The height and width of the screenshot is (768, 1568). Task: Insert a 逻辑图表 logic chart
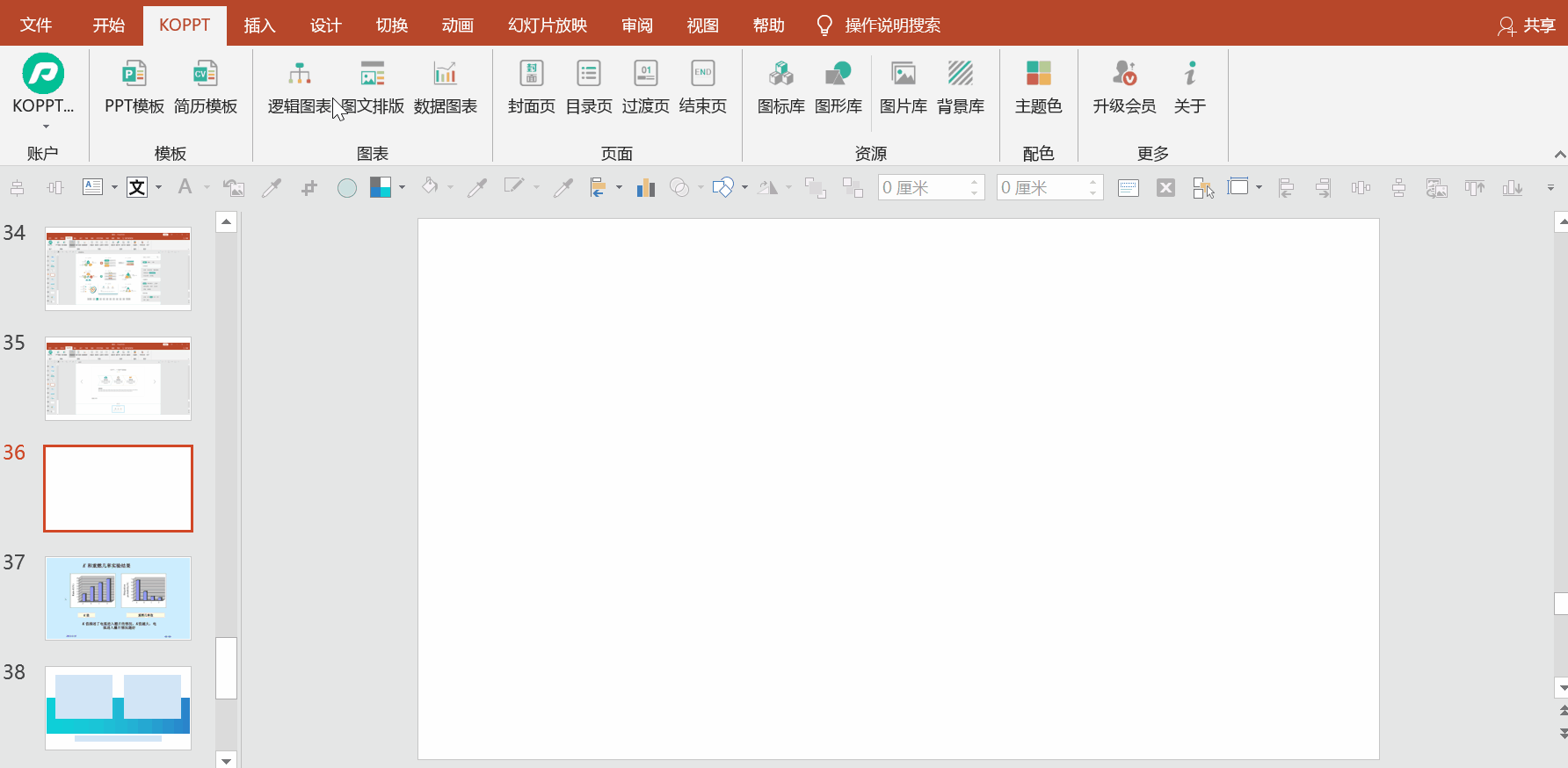(x=300, y=87)
